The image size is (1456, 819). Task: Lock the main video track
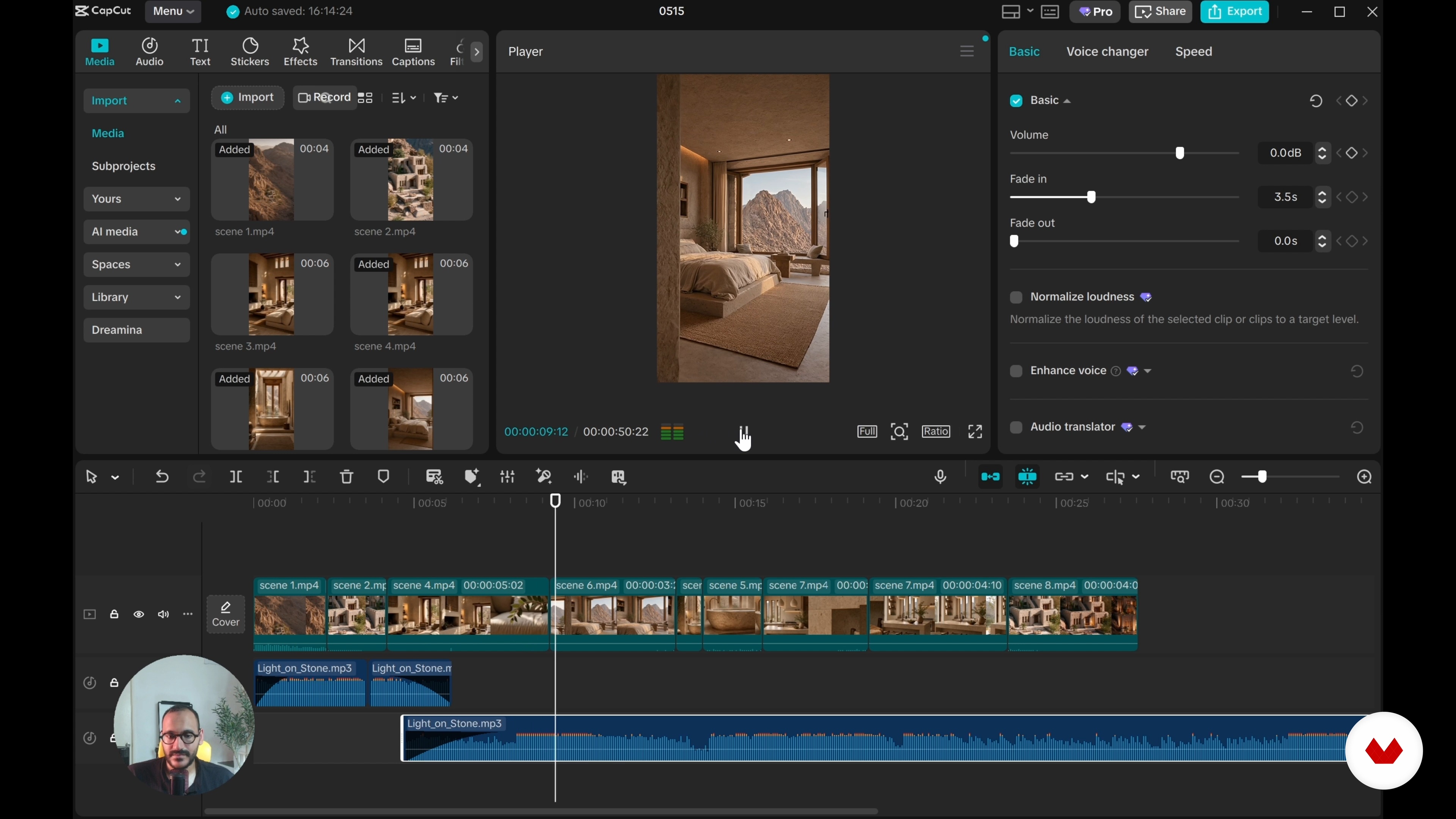114,614
